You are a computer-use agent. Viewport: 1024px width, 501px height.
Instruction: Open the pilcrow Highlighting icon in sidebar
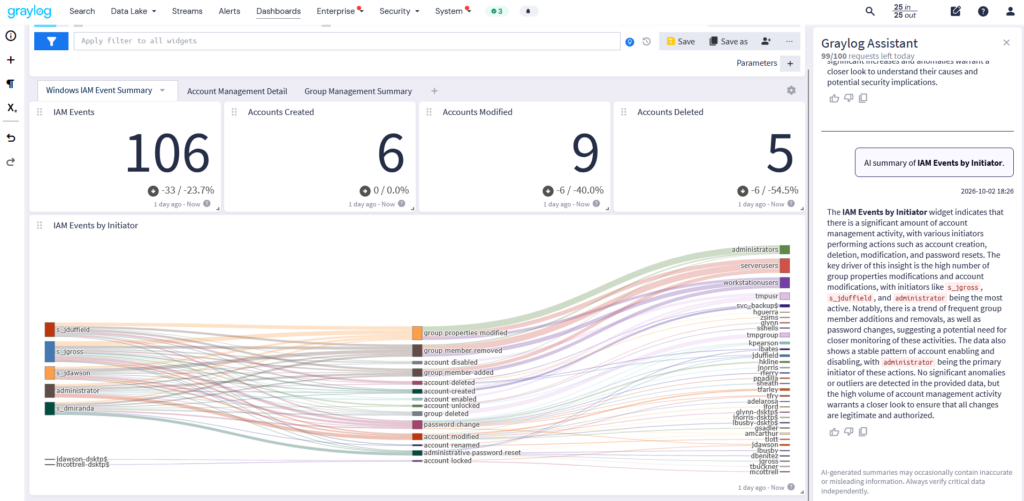[10, 84]
